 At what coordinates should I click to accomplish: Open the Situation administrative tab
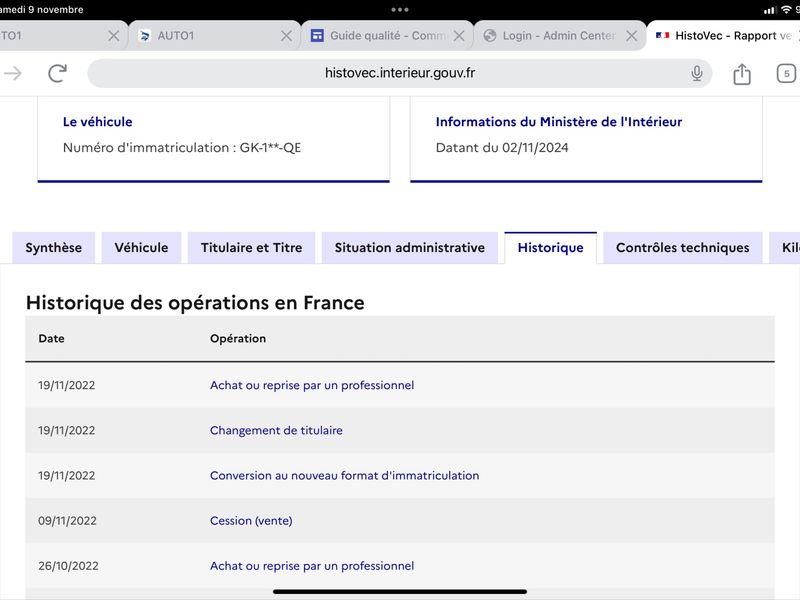coord(410,248)
